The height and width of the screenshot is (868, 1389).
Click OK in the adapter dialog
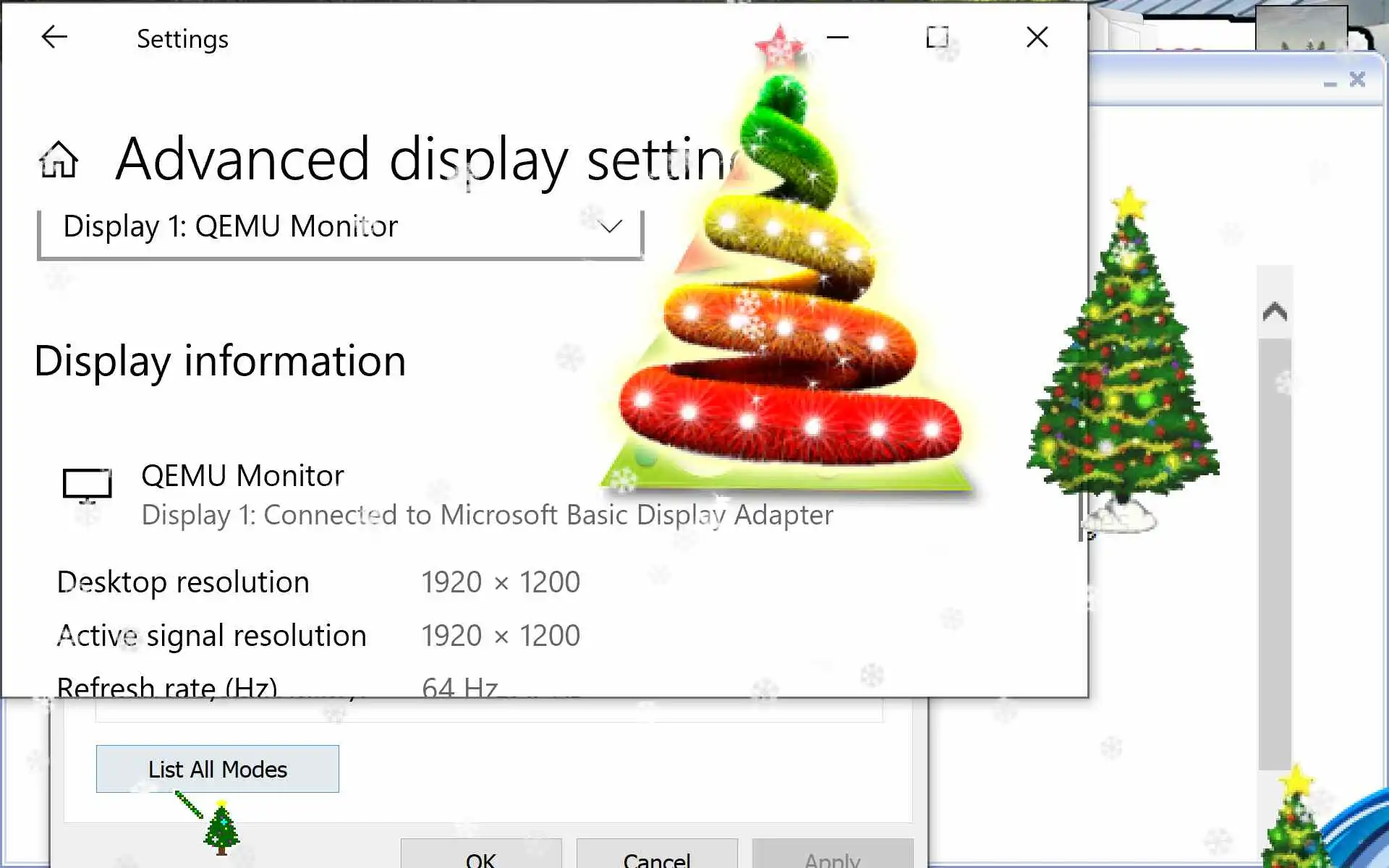(481, 857)
